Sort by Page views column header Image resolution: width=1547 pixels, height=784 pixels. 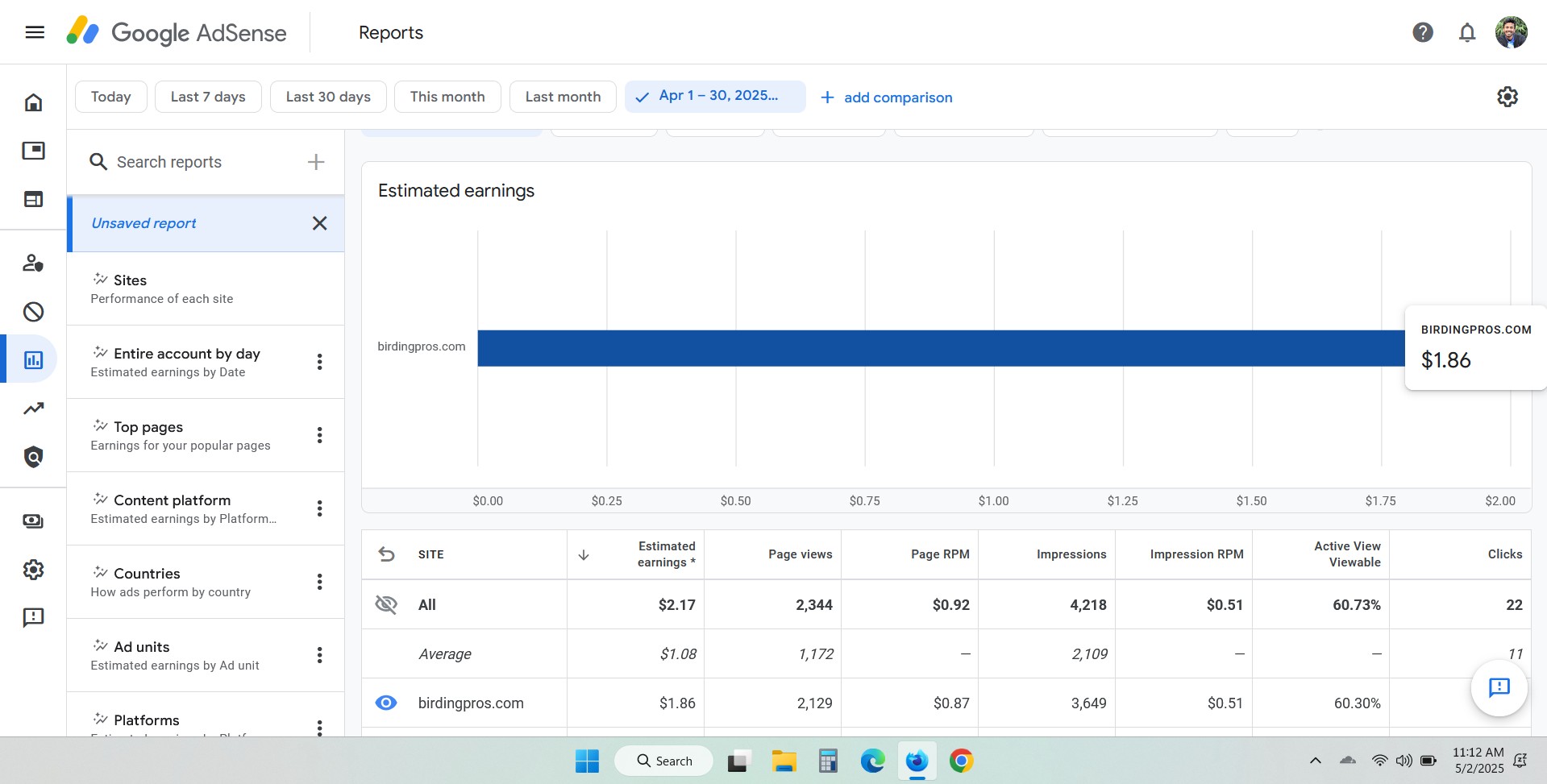800,554
